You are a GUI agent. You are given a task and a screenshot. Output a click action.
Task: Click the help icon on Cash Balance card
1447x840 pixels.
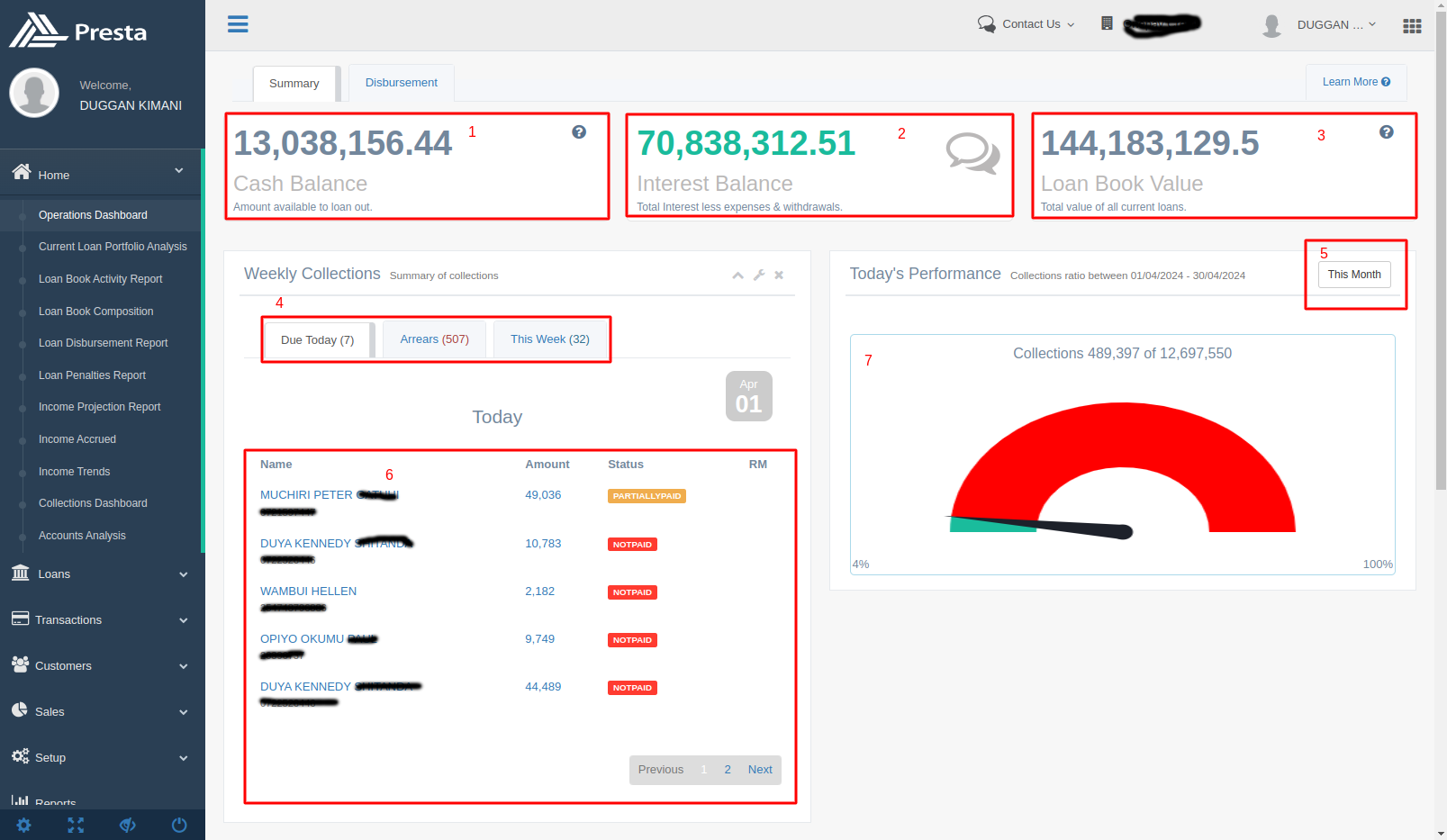point(579,132)
